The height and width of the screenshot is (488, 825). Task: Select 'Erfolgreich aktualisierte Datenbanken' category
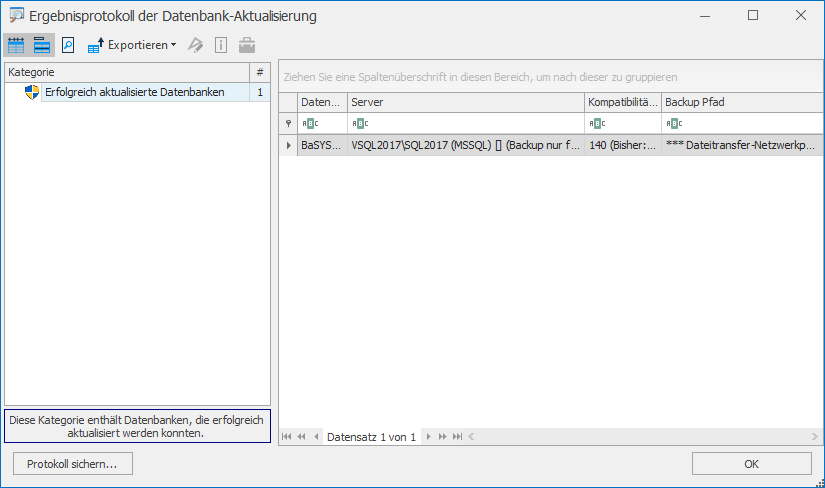[x=134, y=92]
